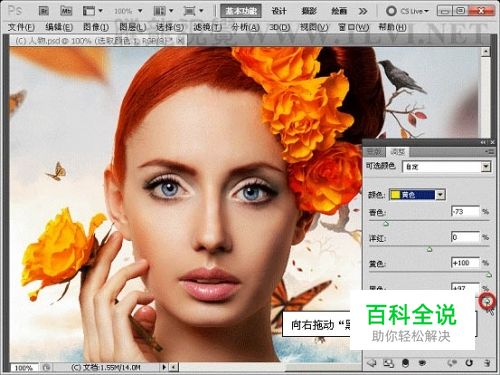Delete this adjustment layer trash icon

487,363
